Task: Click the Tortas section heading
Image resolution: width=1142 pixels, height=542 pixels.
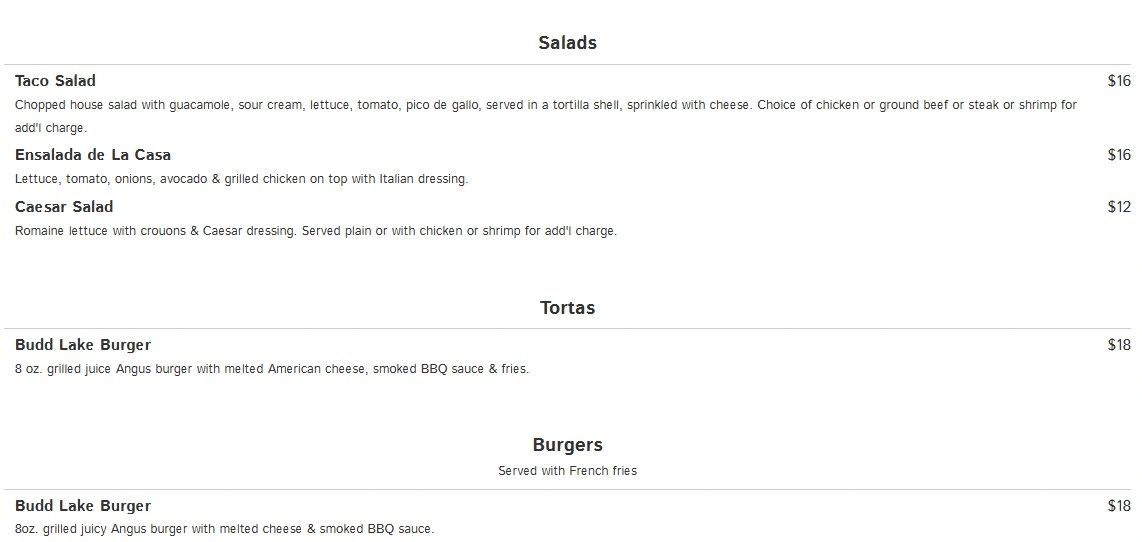Action: click(x=567, y=307)
